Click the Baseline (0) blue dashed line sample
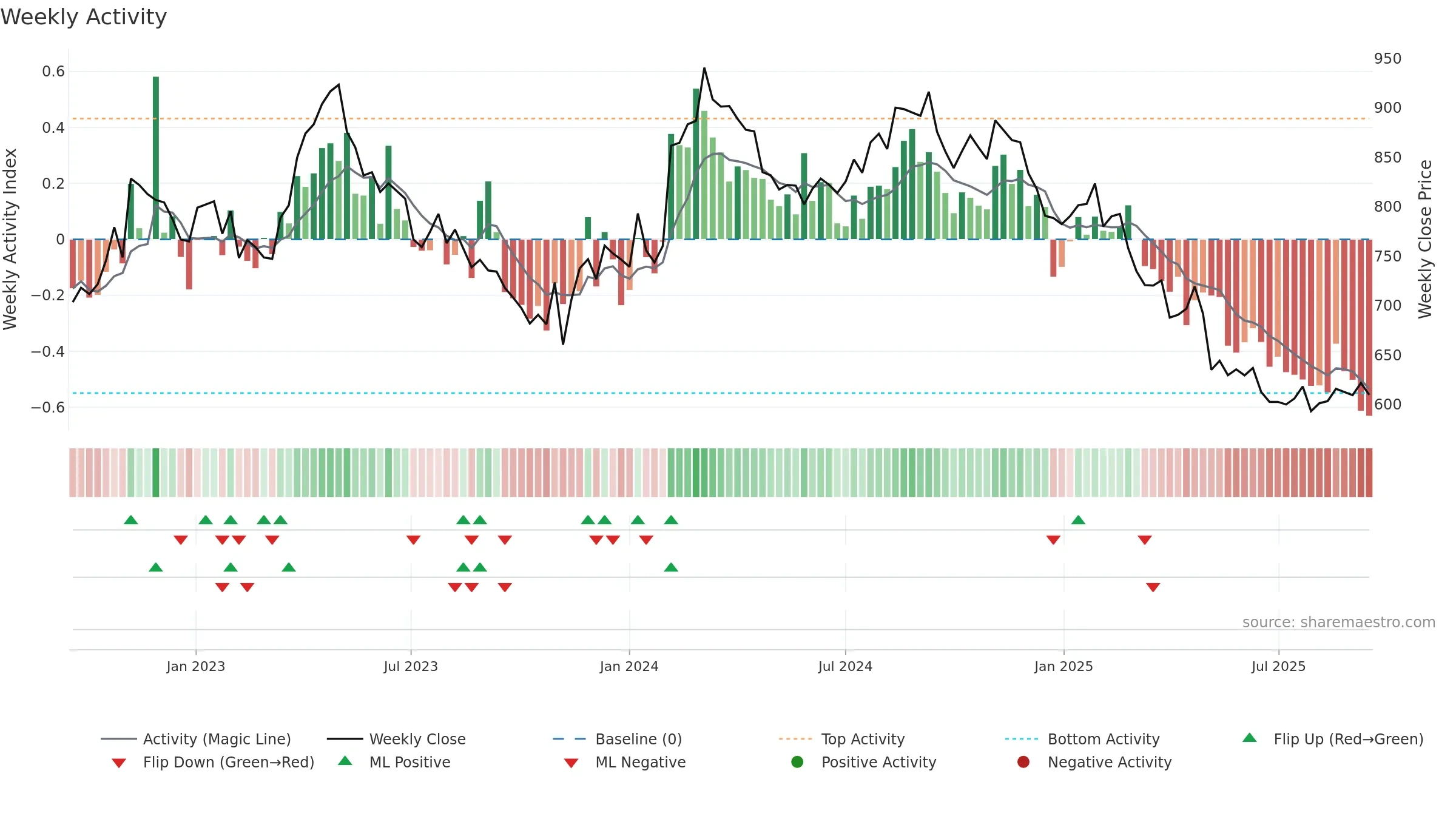This screenshot has width=1456, height=819. pyautogui.click(x=570, y=739)
